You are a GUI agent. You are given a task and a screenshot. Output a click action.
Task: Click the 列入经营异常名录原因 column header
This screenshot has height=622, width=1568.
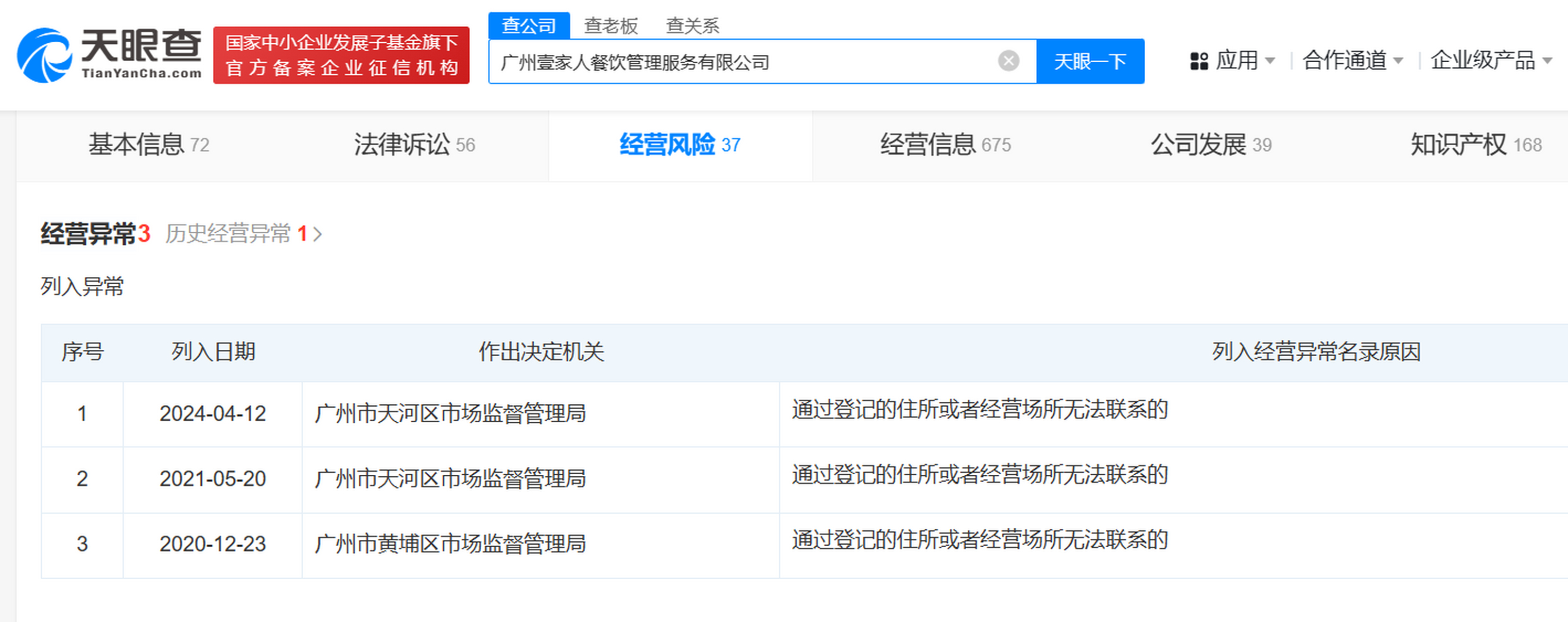pos(1316,352)
